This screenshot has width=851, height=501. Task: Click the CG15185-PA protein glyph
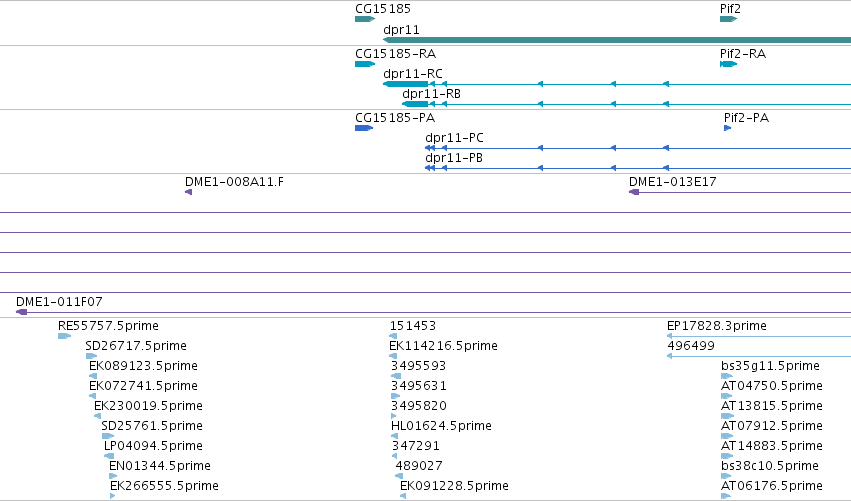364,128
